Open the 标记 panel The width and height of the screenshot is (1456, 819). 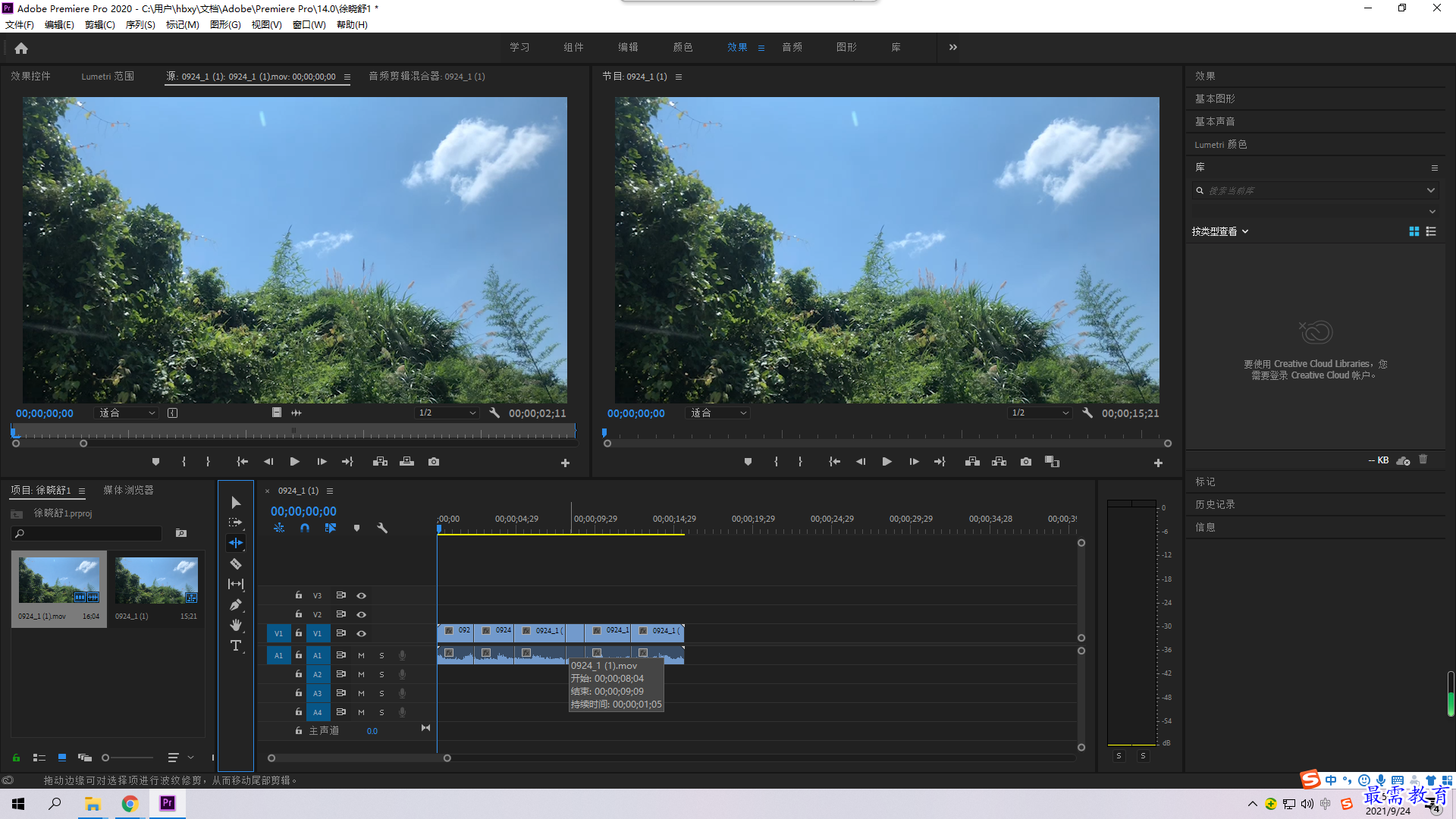1205,482
